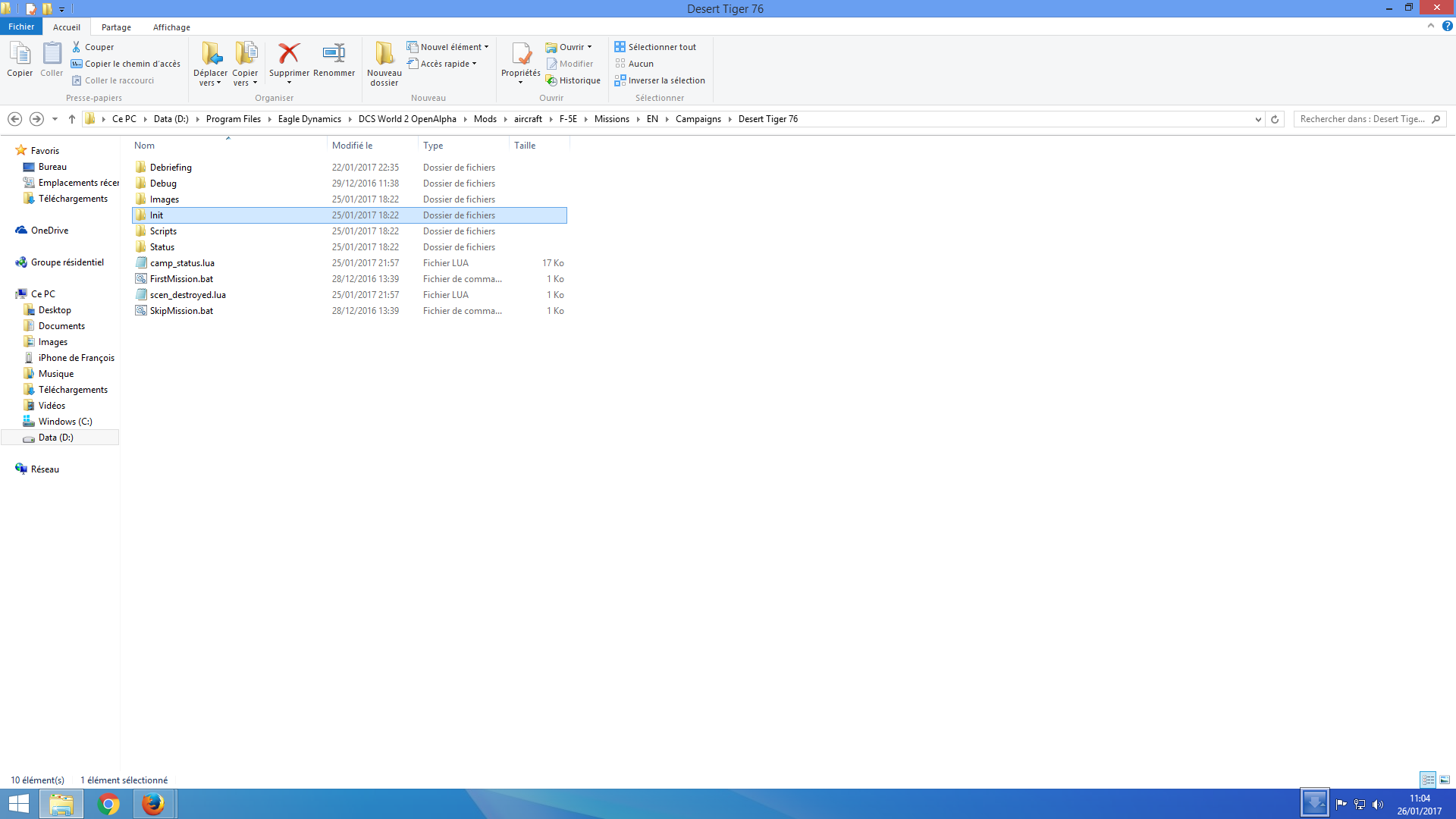Open the volume speaker tray icon
1456x819 pixels.
click(x=1378, y=805)
